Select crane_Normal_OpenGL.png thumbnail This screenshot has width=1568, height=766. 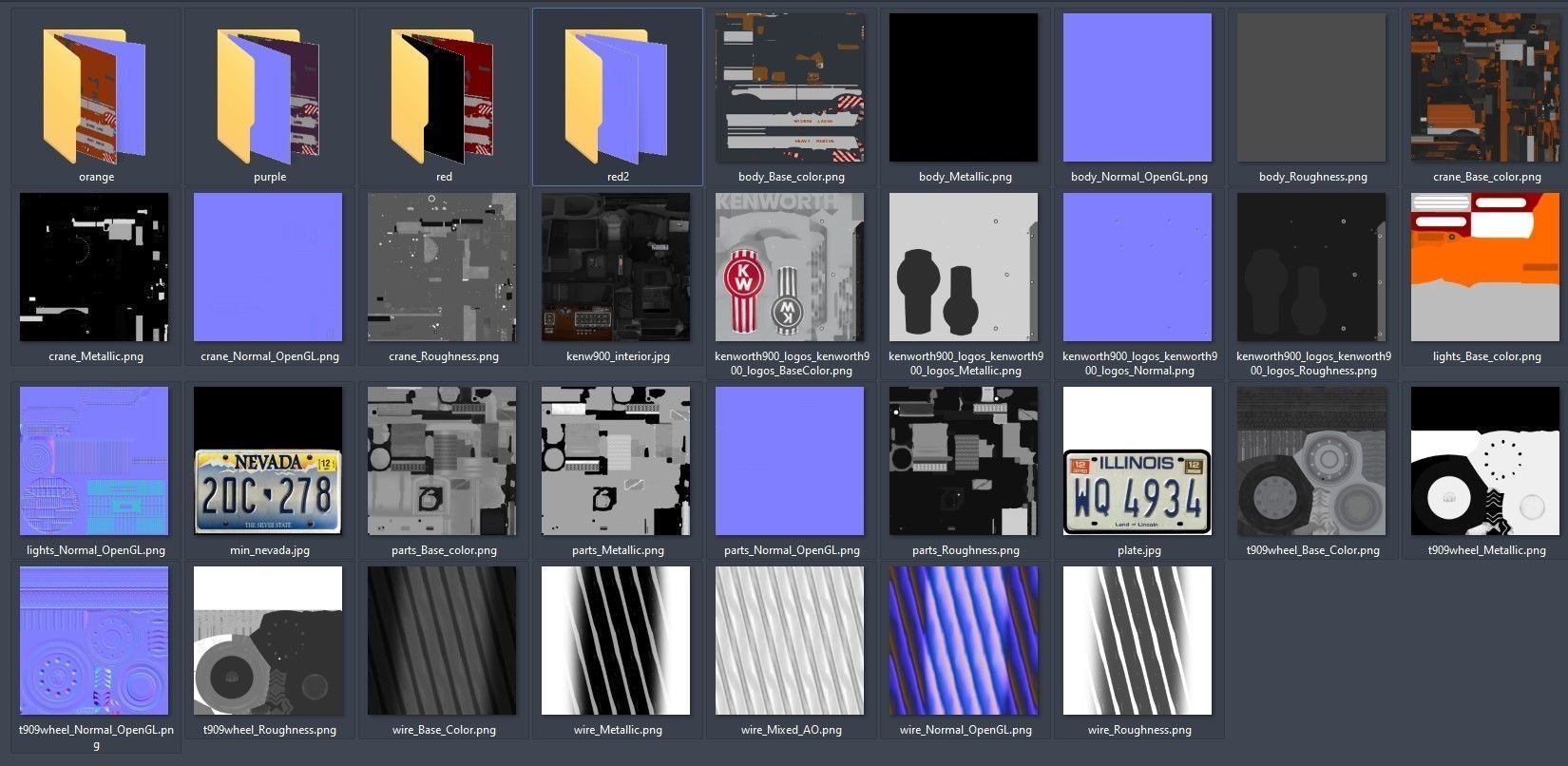click(x=268, y=267)
